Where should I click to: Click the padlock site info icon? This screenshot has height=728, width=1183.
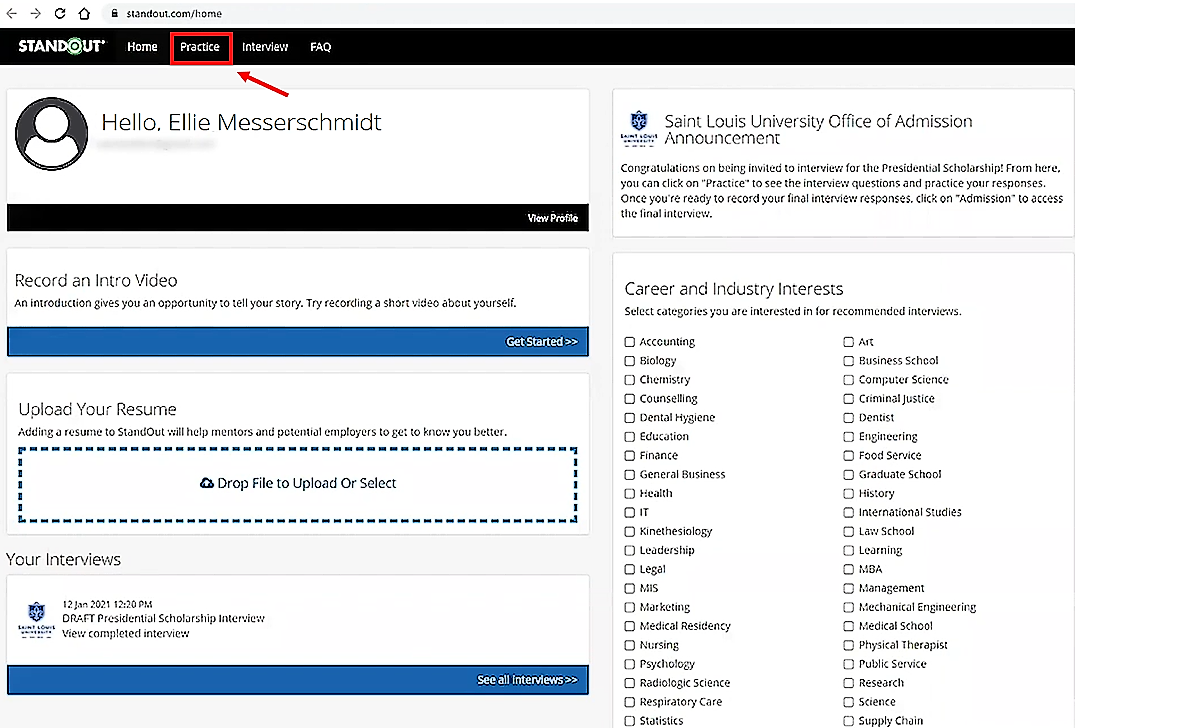click(x=115, y=14)
